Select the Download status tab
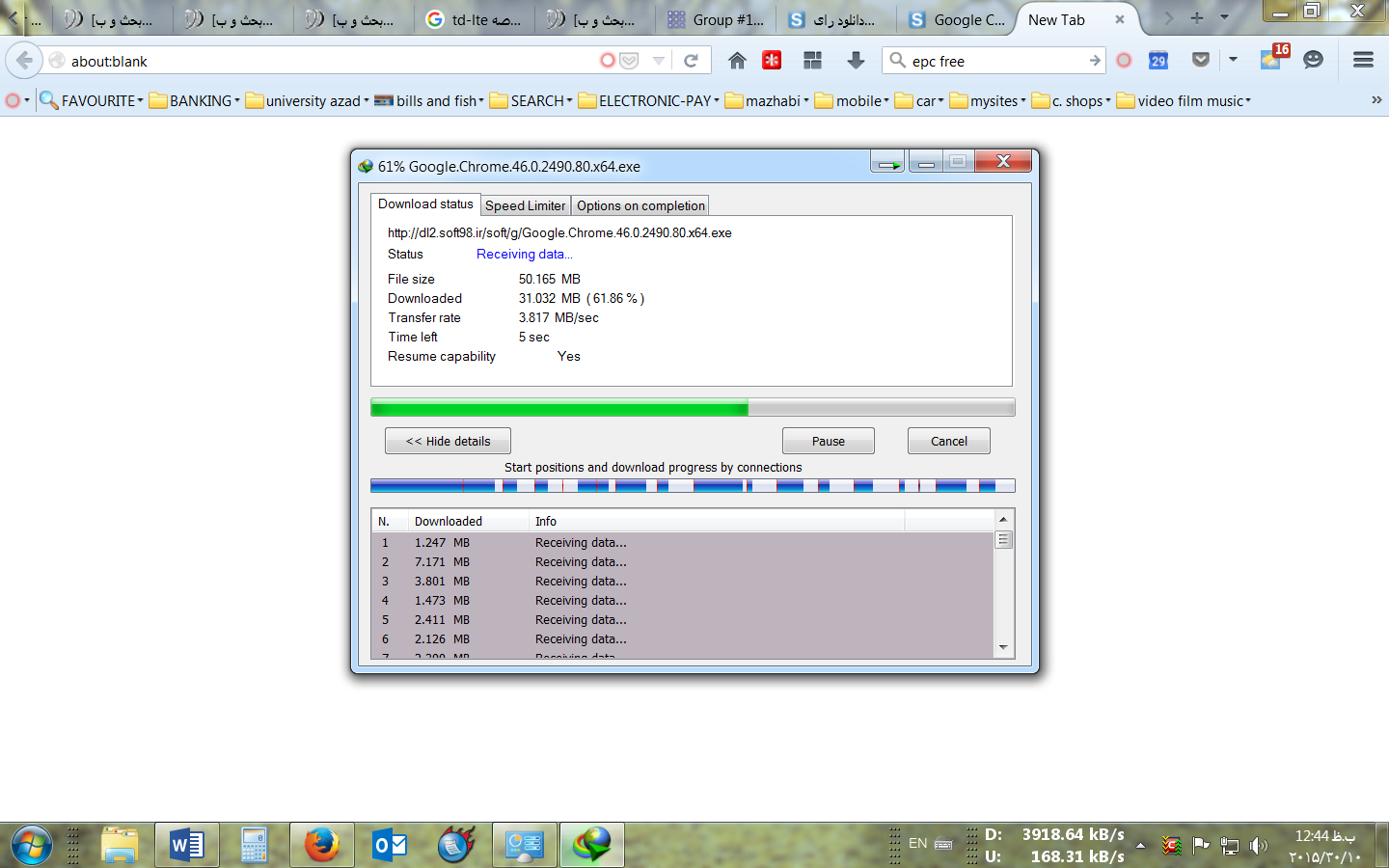 pos(425,203)
